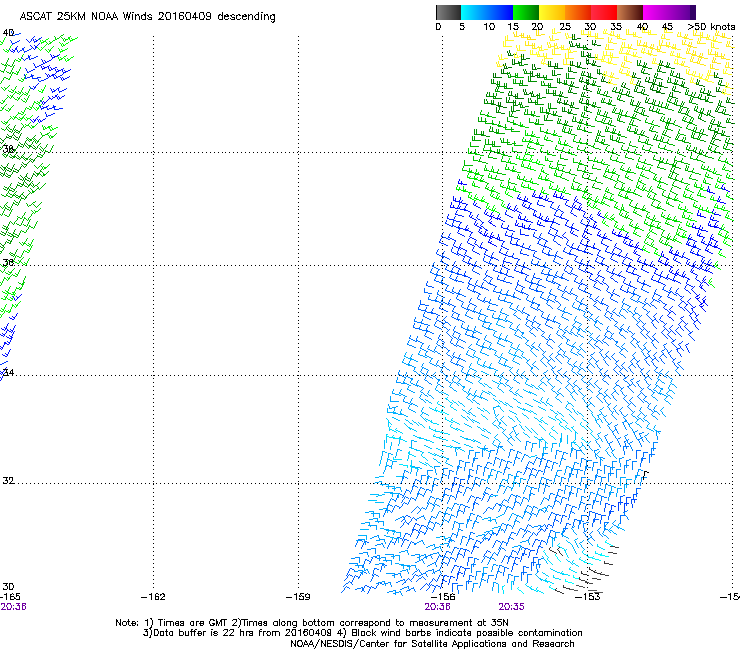Click the longitude label '-159'

(x=298, y=597)
